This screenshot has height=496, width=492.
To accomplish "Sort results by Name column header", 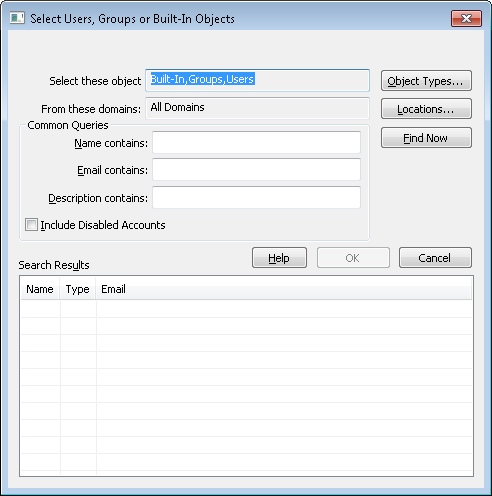I will coord(40,289).
